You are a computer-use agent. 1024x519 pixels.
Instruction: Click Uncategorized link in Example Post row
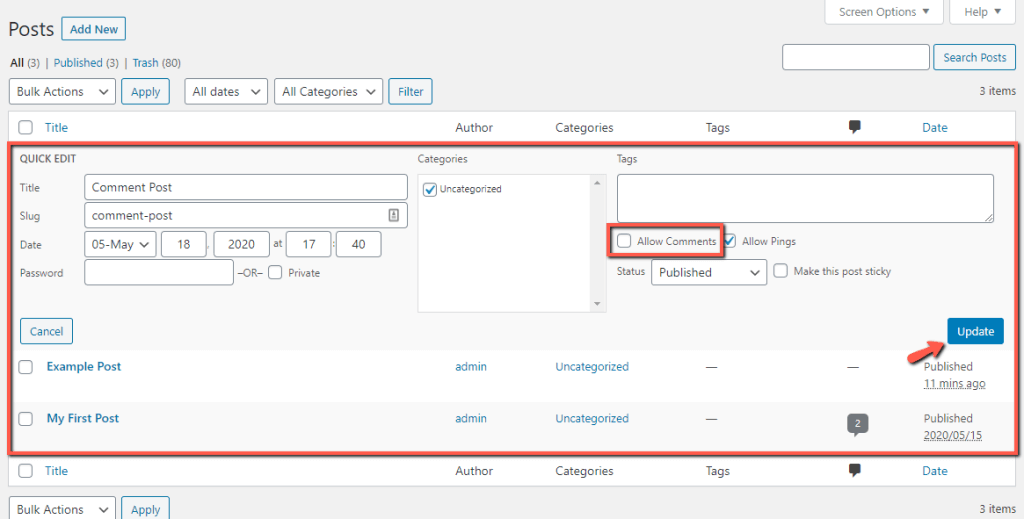[592, 367]
